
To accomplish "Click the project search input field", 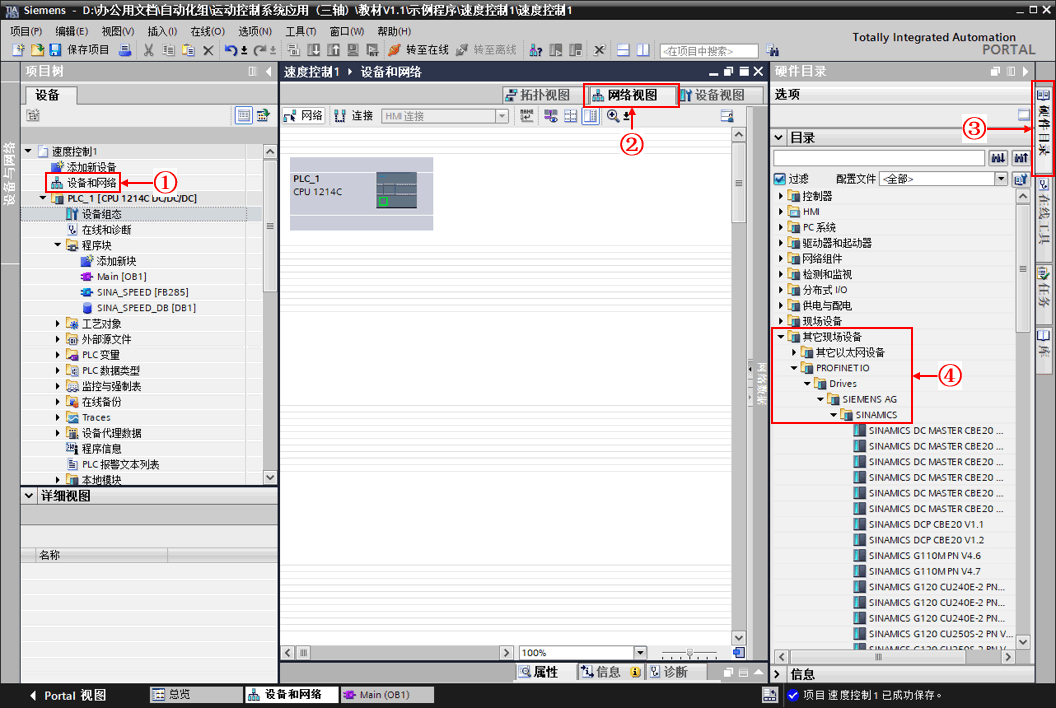I will pyautogui.click(x=709, y=51).
